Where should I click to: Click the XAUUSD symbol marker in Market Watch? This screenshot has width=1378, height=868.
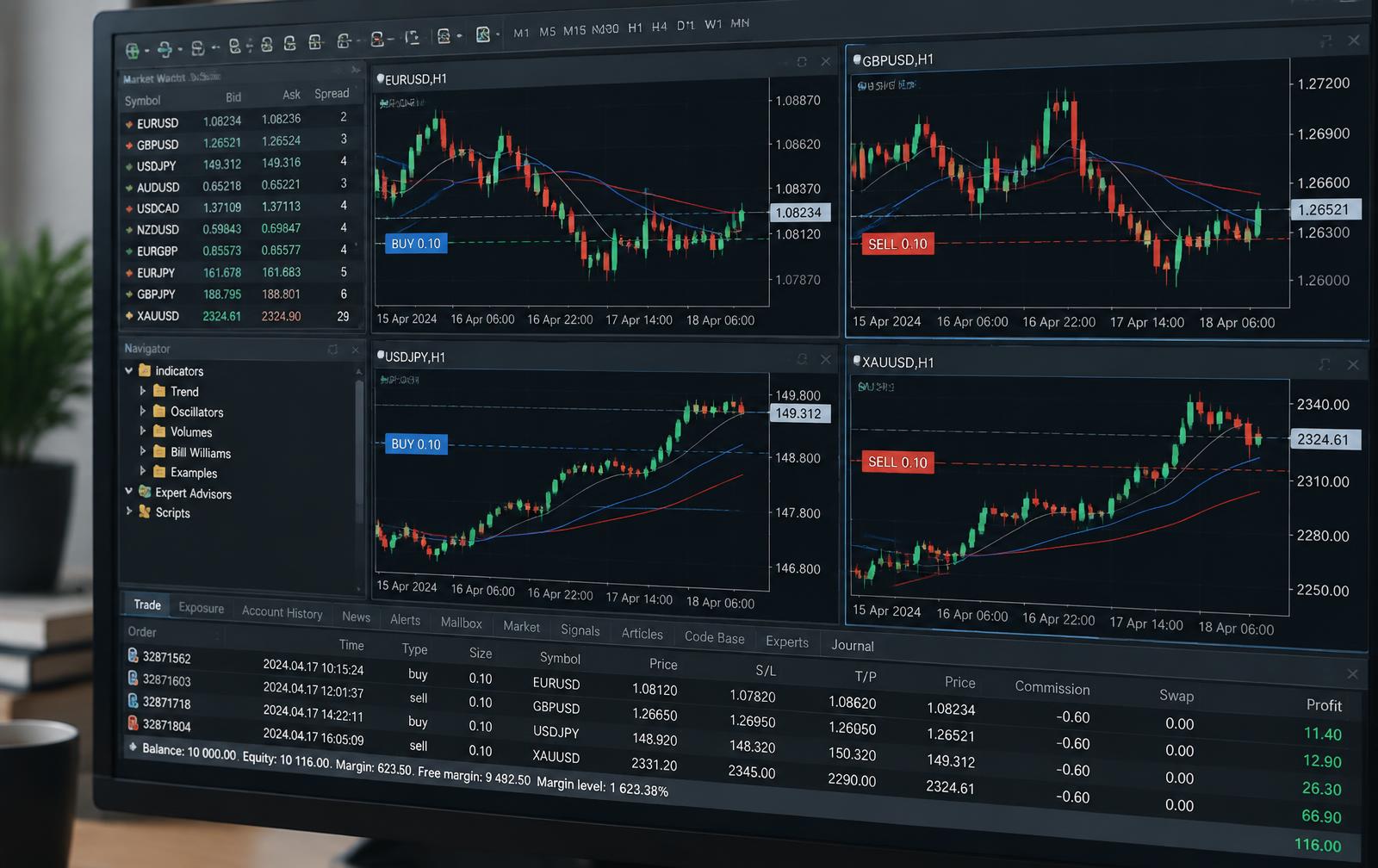point(129,316)
